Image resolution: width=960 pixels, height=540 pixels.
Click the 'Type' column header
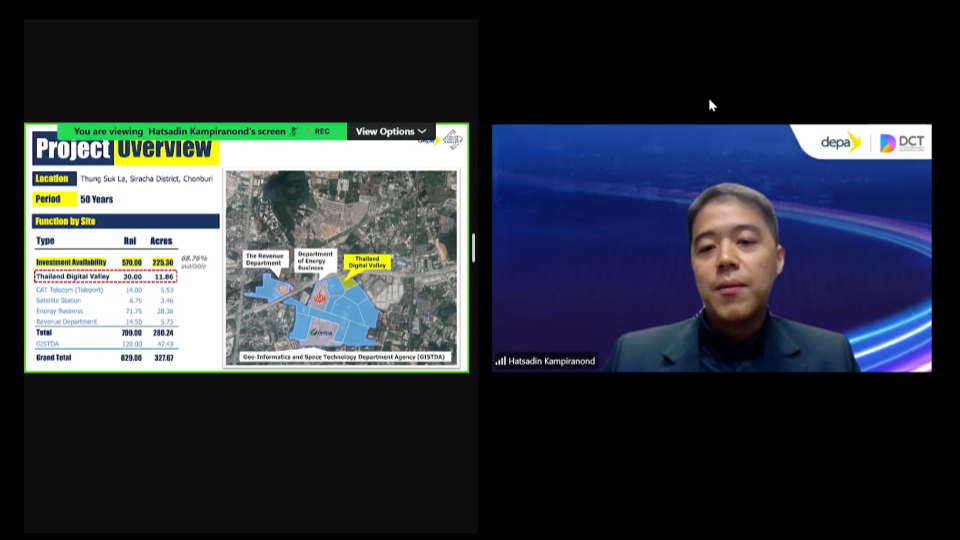(x=45, y=241)
